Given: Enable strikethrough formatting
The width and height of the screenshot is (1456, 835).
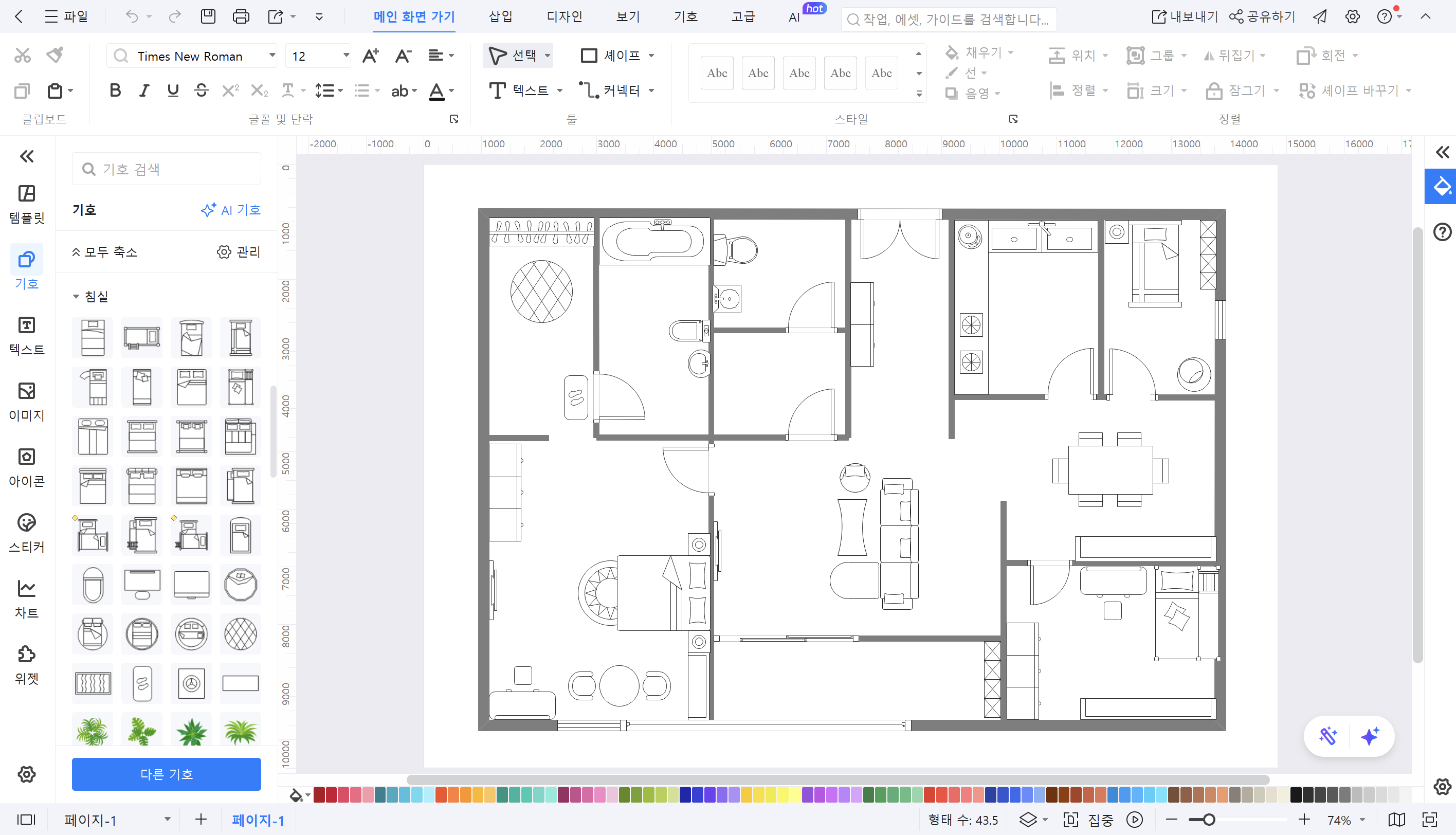Looking at the screenshot, I should coord(202,90).
